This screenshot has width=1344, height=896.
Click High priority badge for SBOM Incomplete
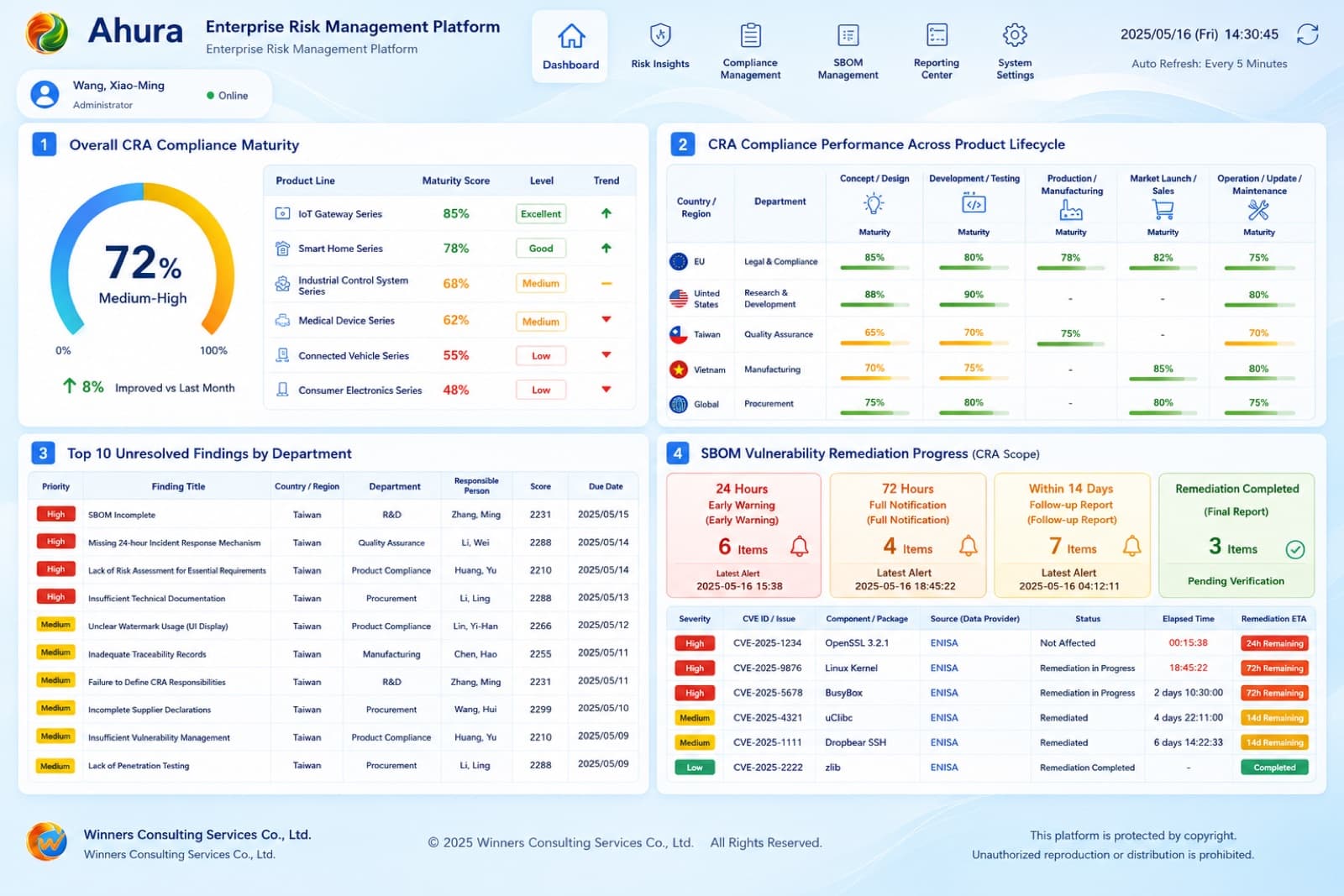pyautogui.click(x=55, y=514)
